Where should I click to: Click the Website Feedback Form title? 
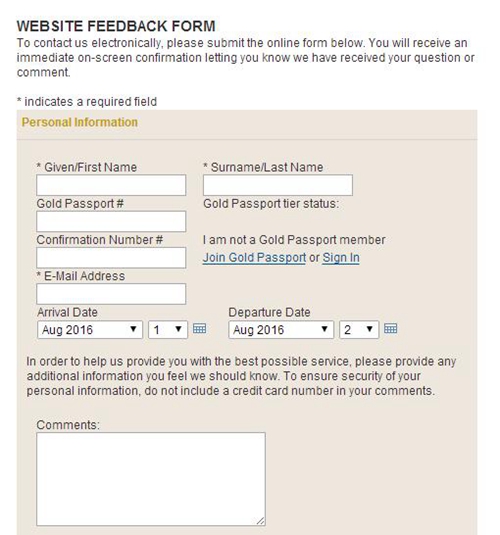click(116, 26)
